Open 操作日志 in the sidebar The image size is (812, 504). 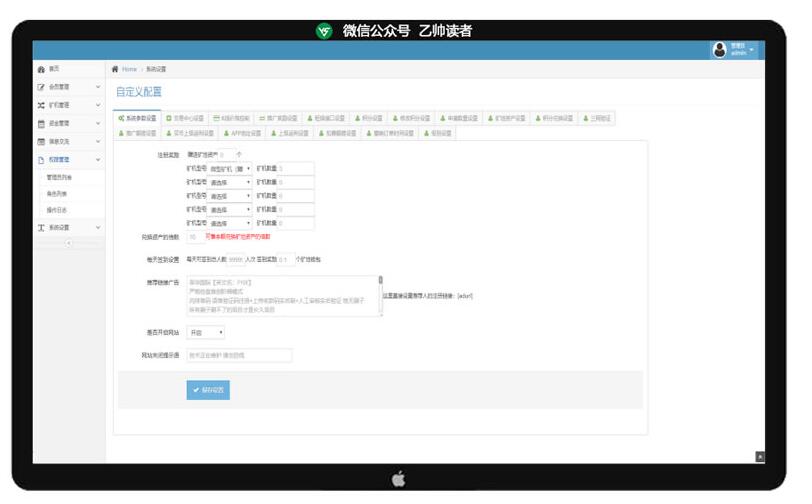click(x=56, y=210)
